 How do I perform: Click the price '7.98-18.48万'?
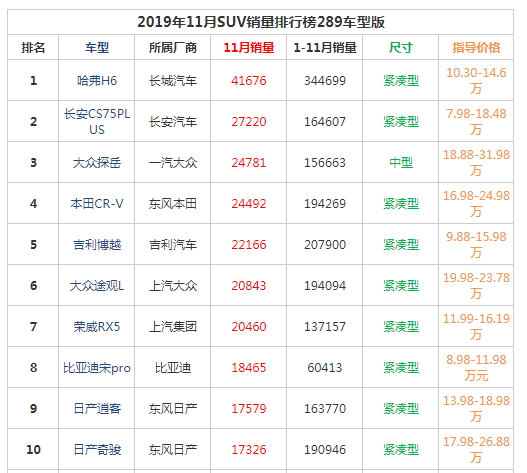pos(476,122)
